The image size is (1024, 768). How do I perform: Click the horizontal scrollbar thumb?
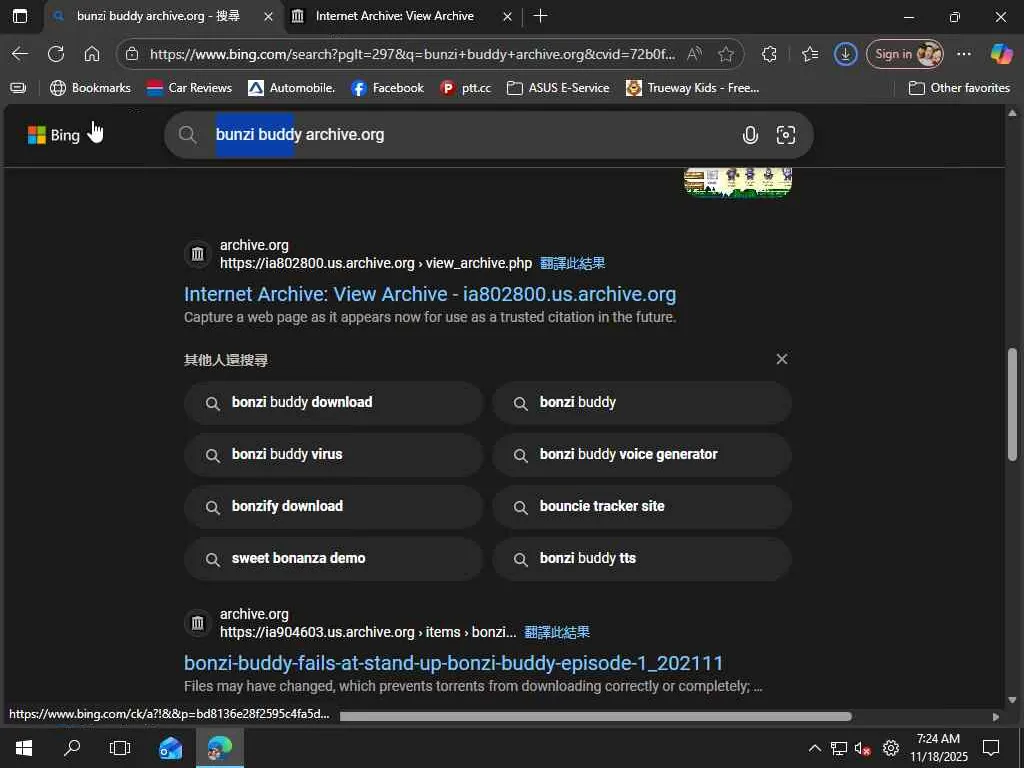[596, 716]
